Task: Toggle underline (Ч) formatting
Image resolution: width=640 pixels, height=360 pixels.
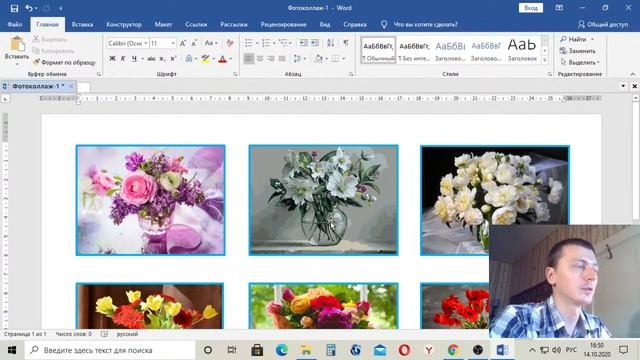Action: 134,59
